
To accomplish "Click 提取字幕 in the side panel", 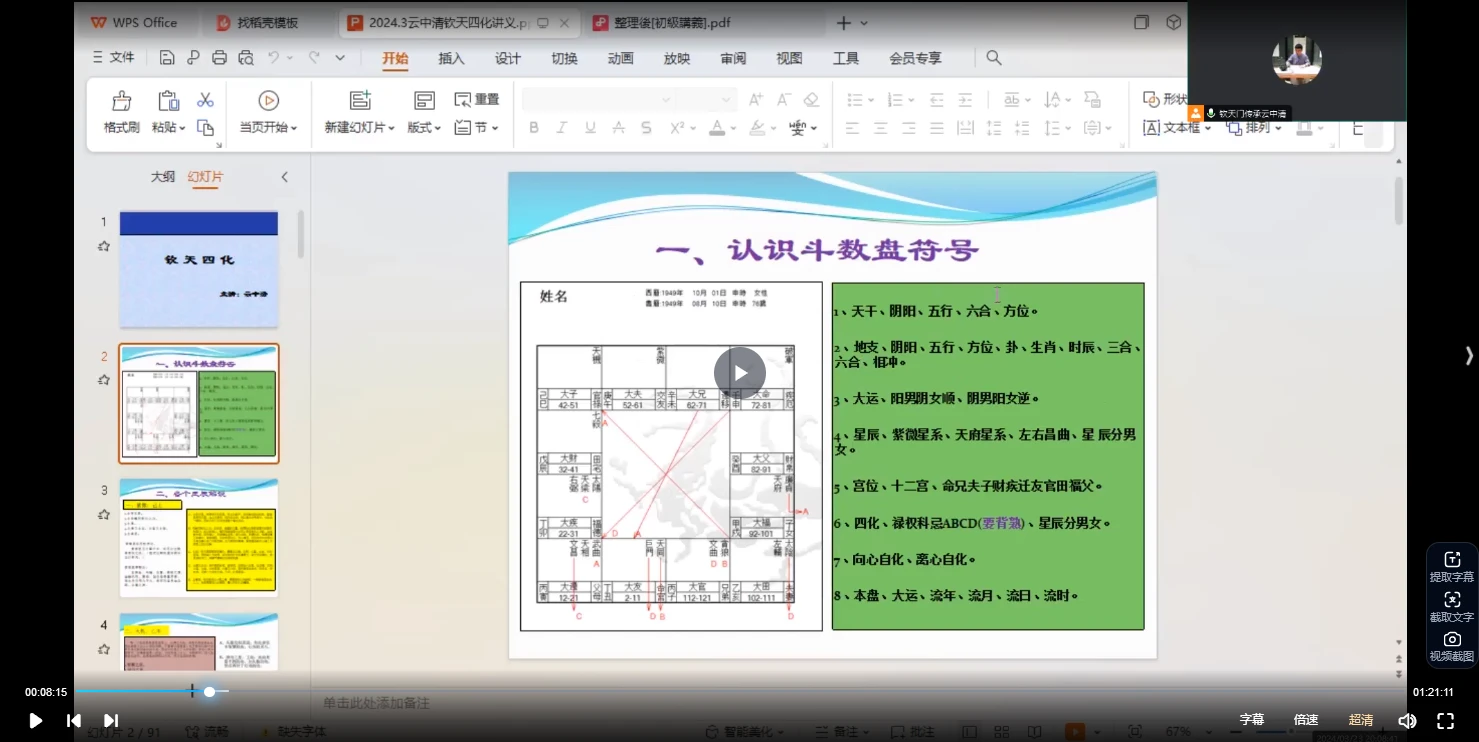I will pyautogui.click(x=1452, y=566).
